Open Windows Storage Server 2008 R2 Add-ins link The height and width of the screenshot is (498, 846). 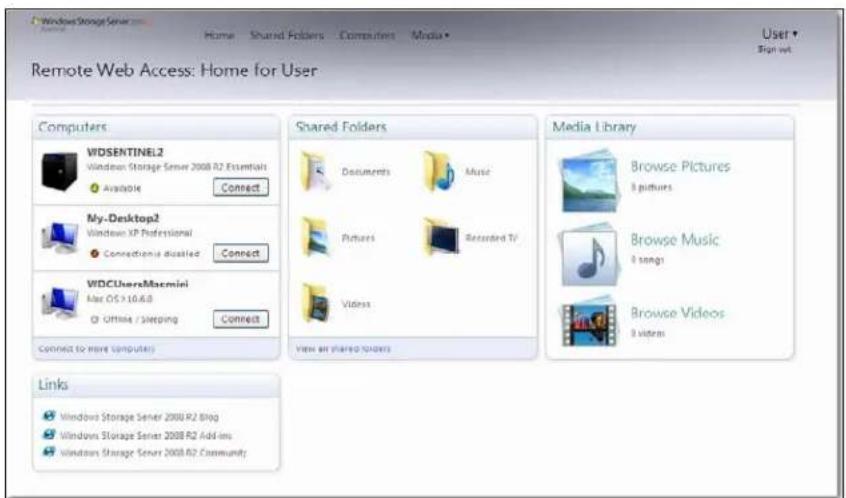146,435
